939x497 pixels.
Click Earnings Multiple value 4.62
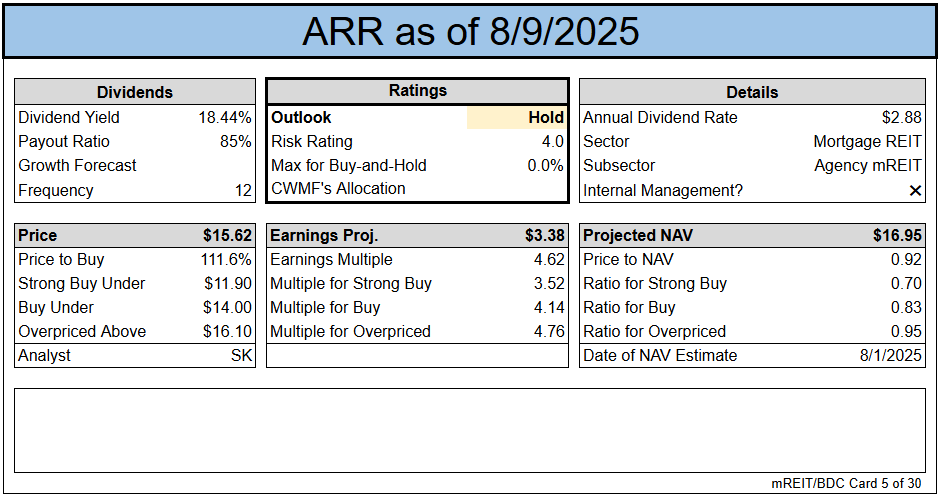[549, 259]
